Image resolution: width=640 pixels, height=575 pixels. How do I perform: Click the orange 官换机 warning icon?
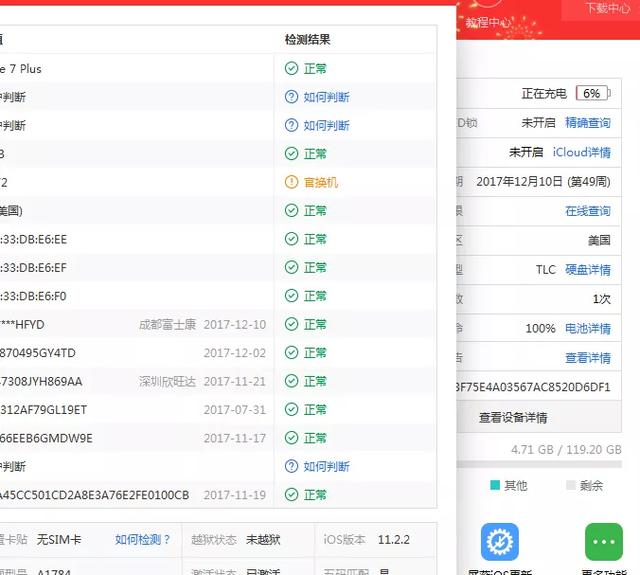(x=291, y=182)
